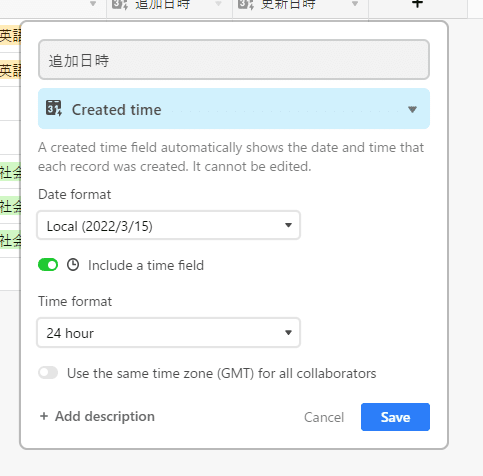Disable the Include a time field toggle

pyautogui.click(x=48, y=265)
